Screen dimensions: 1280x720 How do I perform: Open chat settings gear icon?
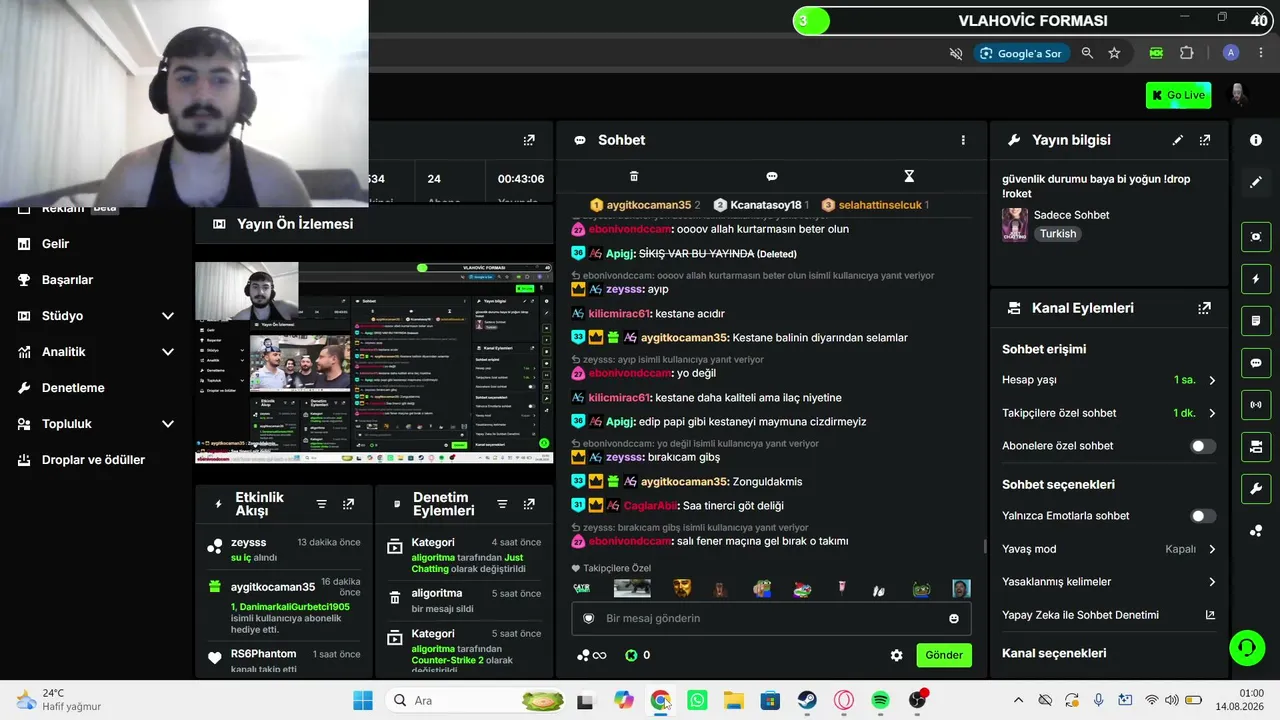tap(896, 655)
